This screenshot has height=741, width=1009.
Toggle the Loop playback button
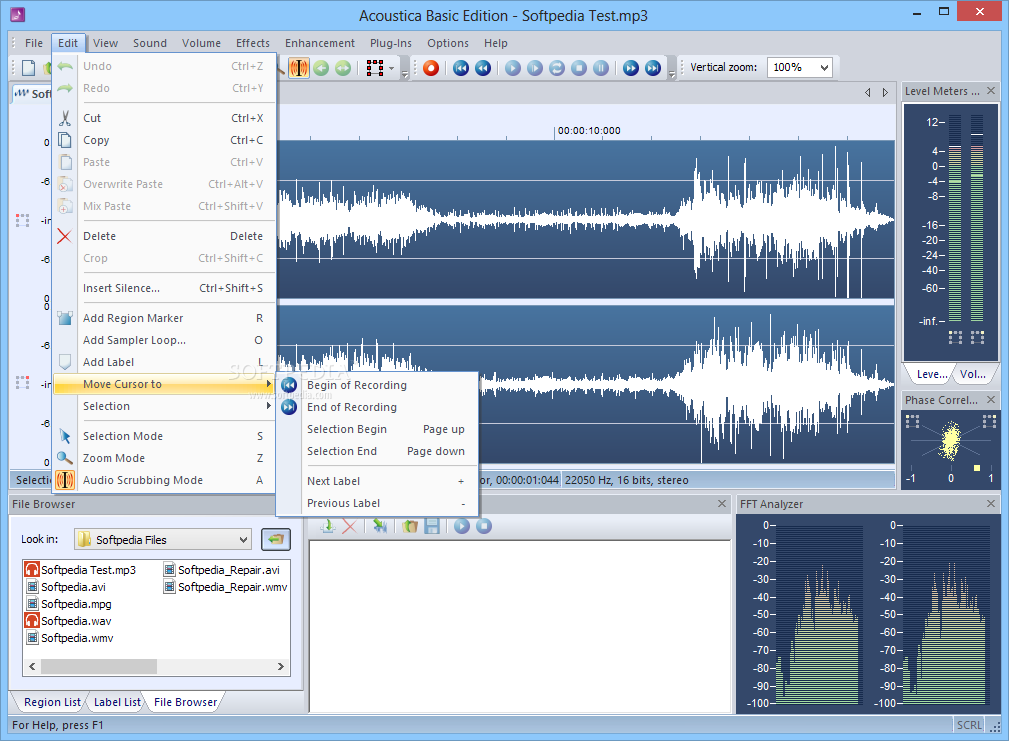(x=557, y=68)
